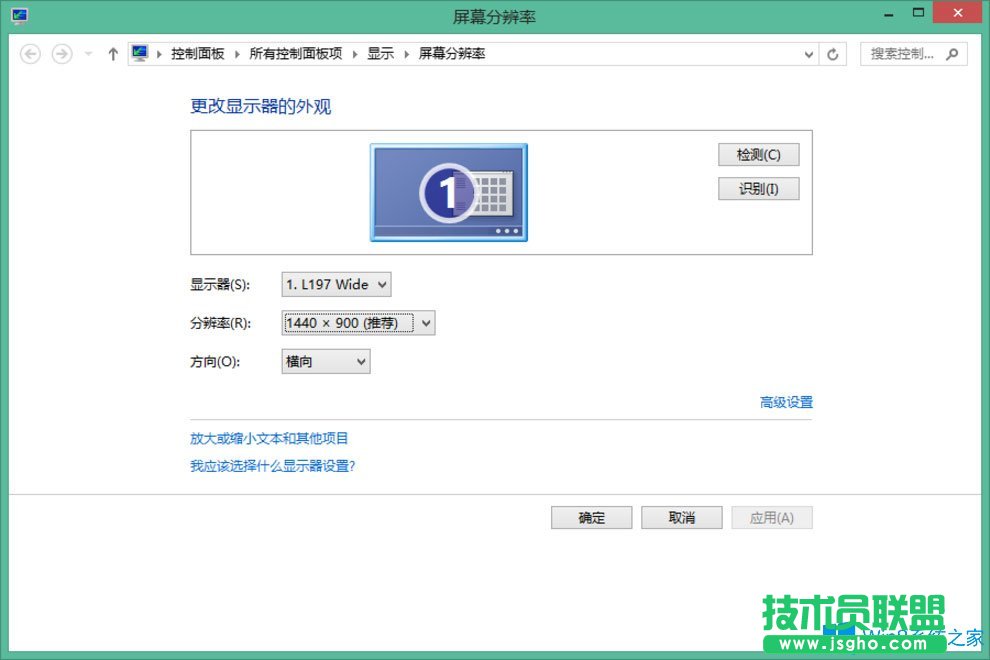Viewport: 990px width, 660px height.
Task: Open 我应该选择什么显示器设置 help link
Action: [271, 465]
